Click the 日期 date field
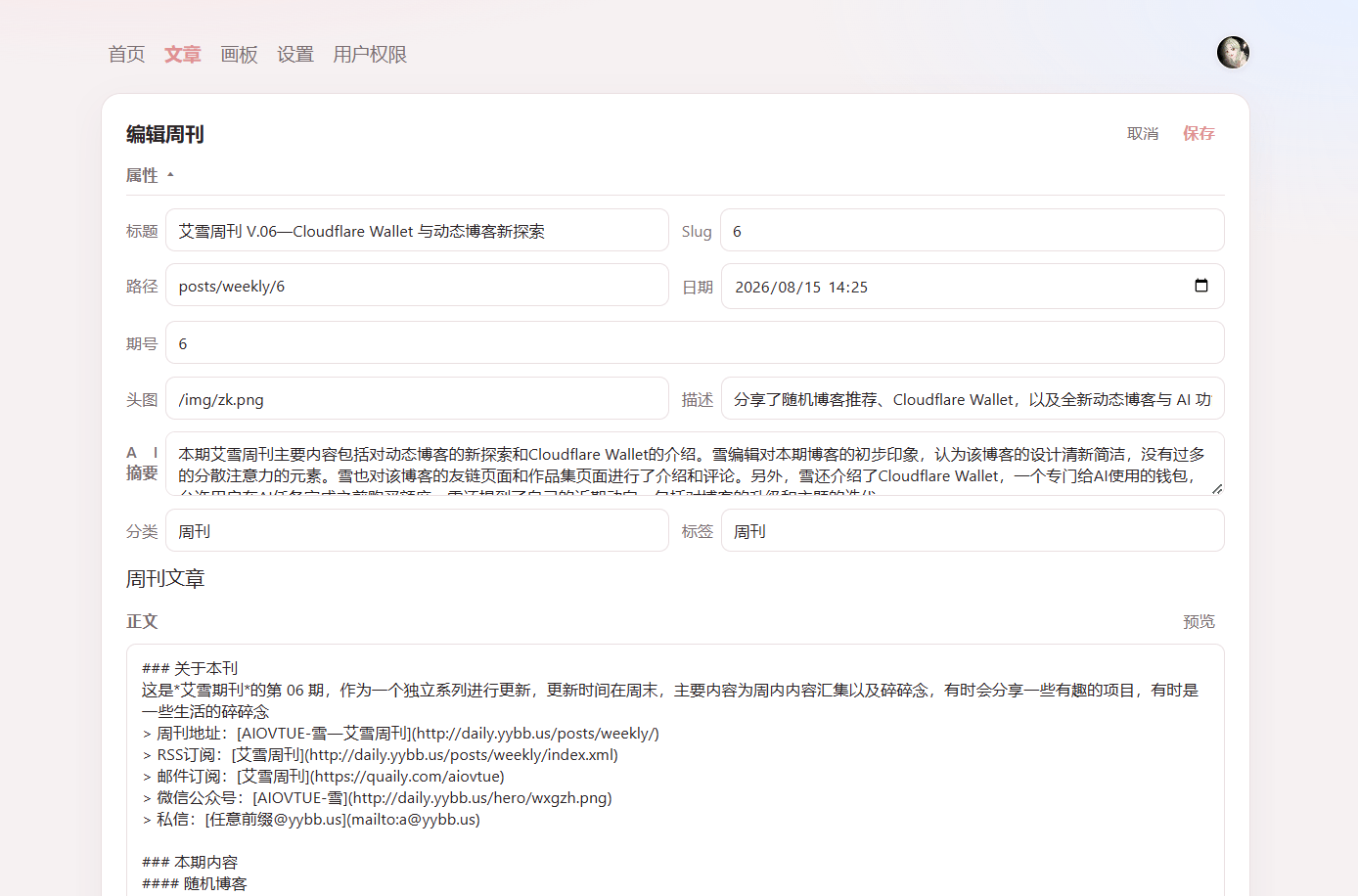This screenshot has height=896, width=1358. [x=973, y=287]
